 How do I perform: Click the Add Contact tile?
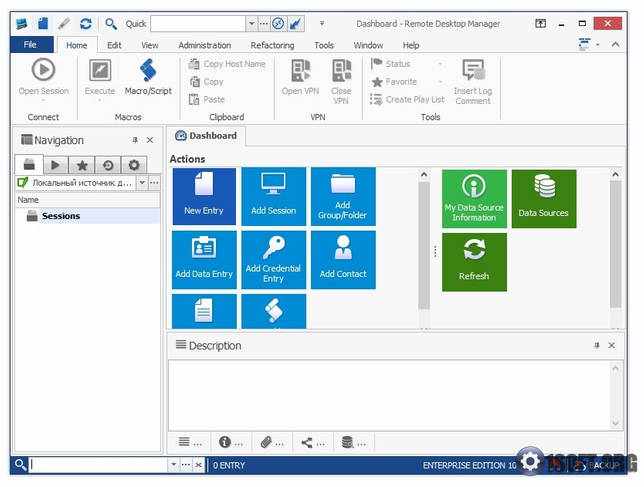tap(343, 260)
